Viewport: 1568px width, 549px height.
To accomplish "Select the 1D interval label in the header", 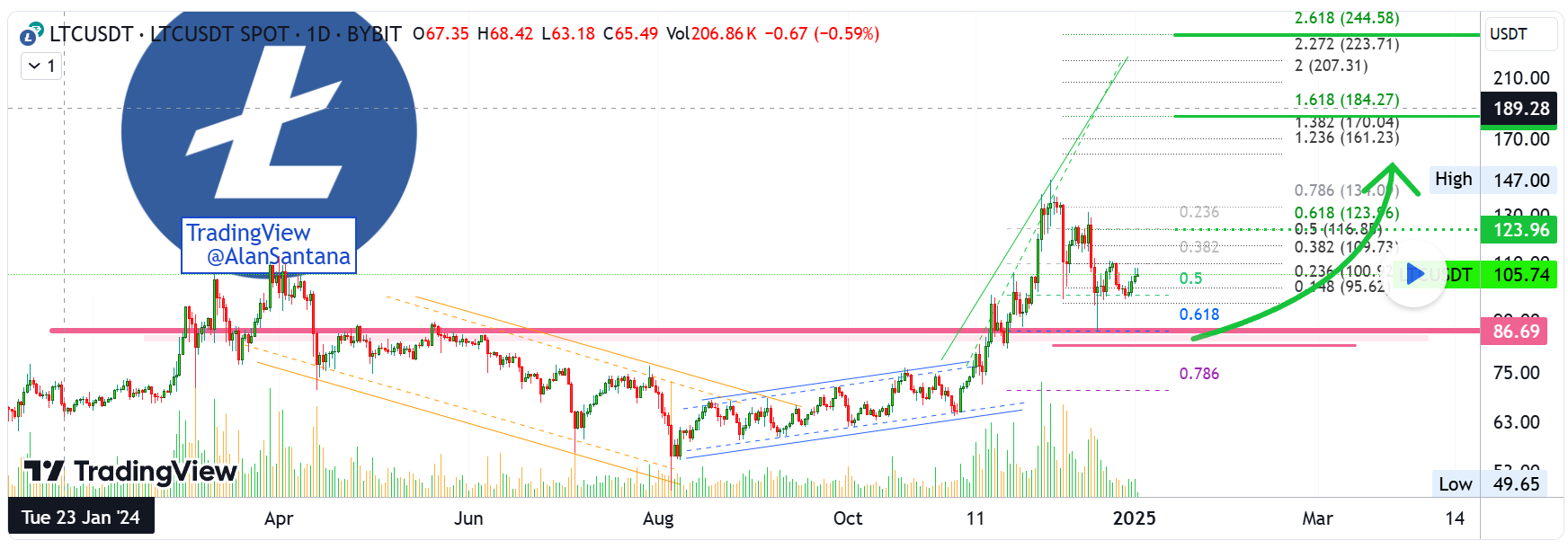I will [x=318, y=34].
